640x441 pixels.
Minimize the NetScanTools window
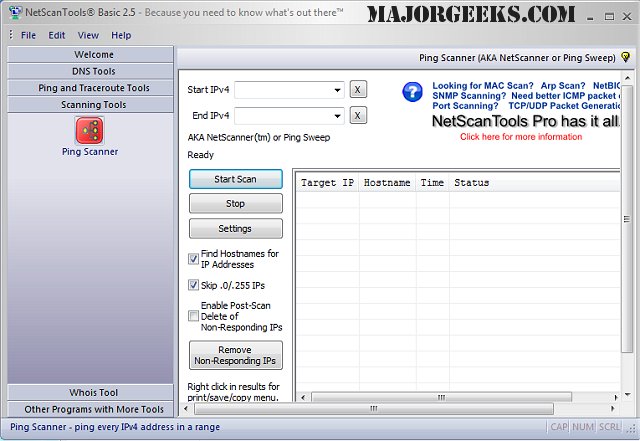(x=590, y=18)
